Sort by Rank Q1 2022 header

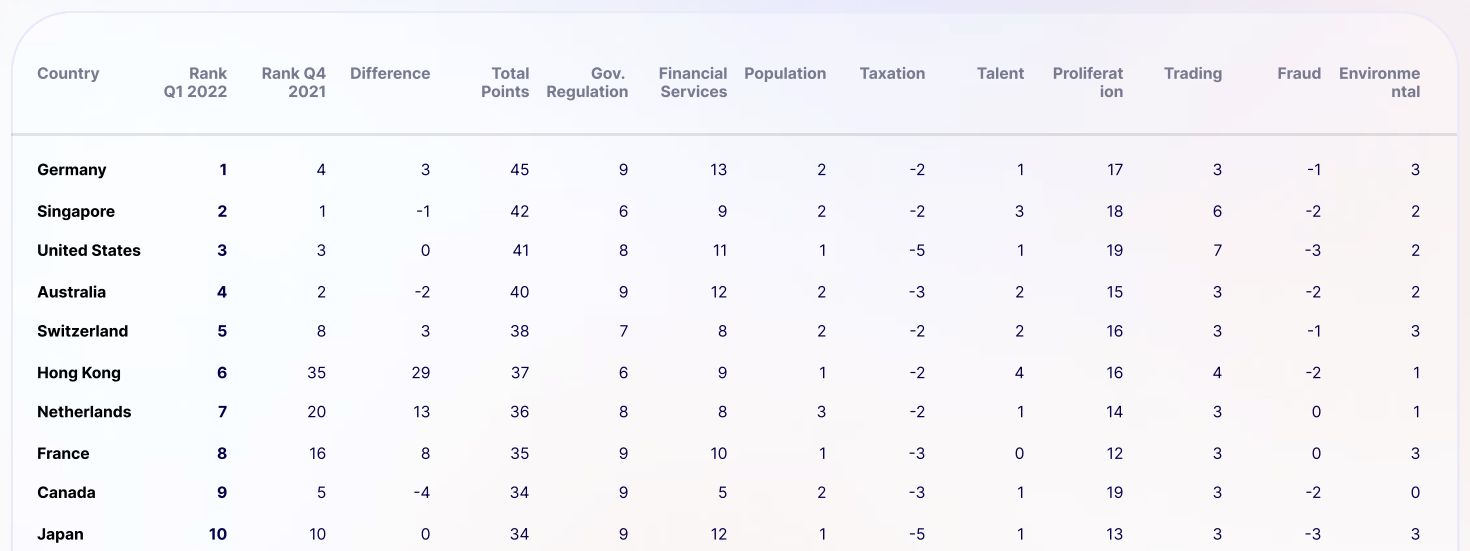[x=195, y=82]
